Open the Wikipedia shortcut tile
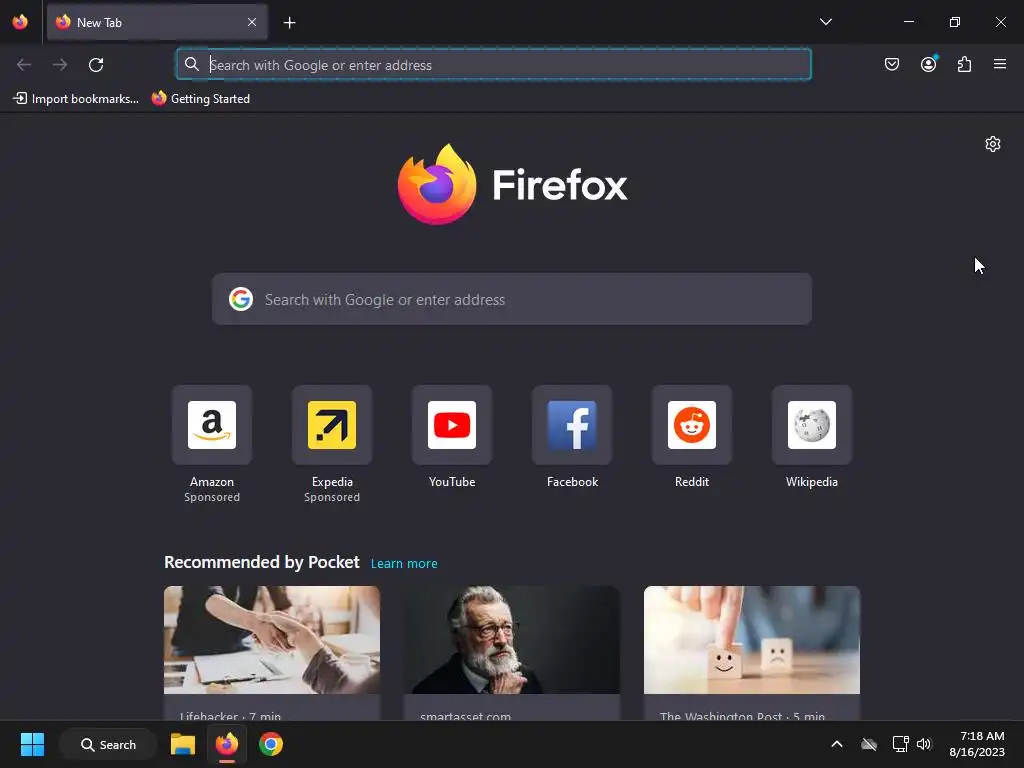 812,425
